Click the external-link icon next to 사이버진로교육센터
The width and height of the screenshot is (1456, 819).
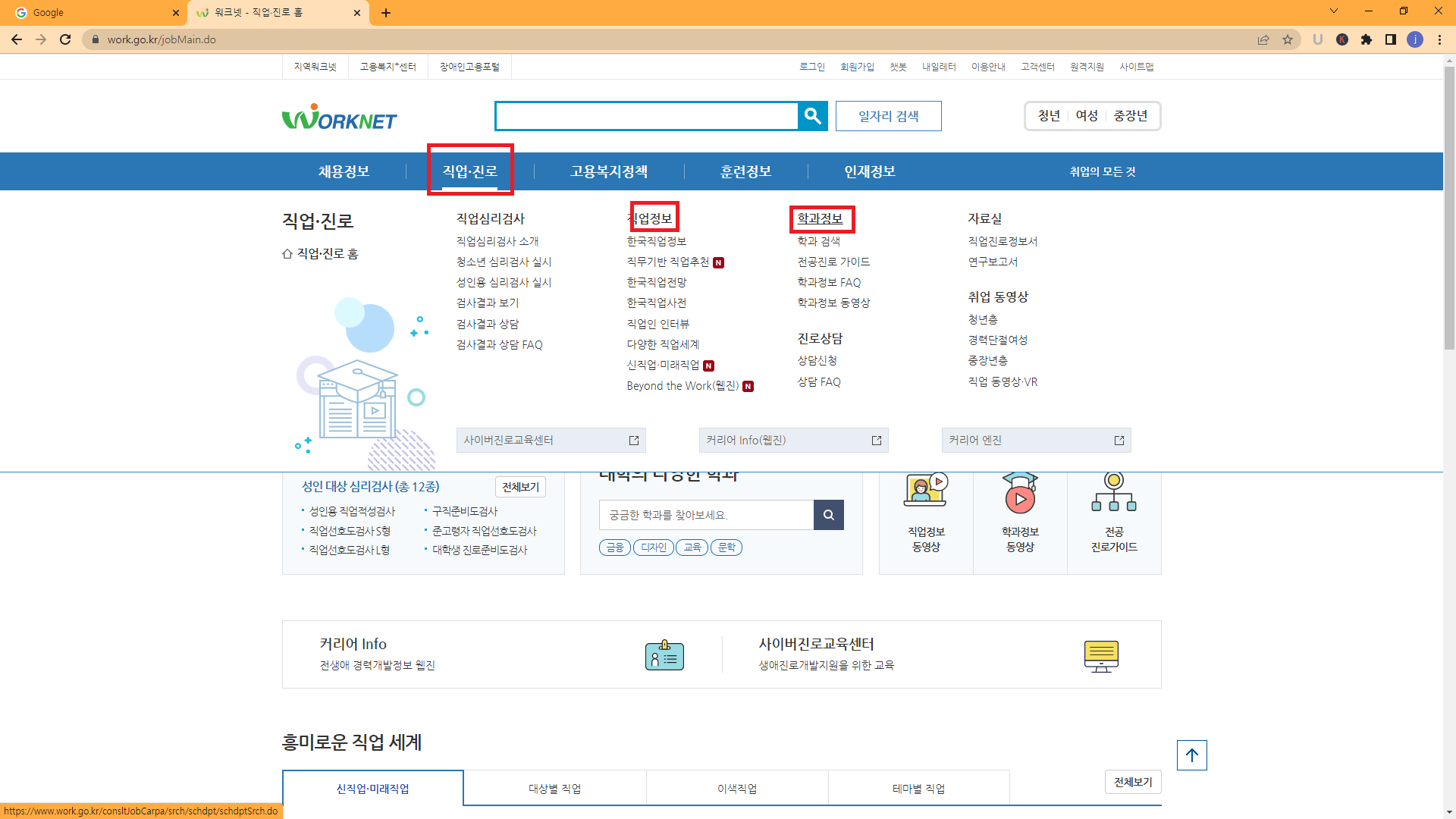click(x=633, y=440)
